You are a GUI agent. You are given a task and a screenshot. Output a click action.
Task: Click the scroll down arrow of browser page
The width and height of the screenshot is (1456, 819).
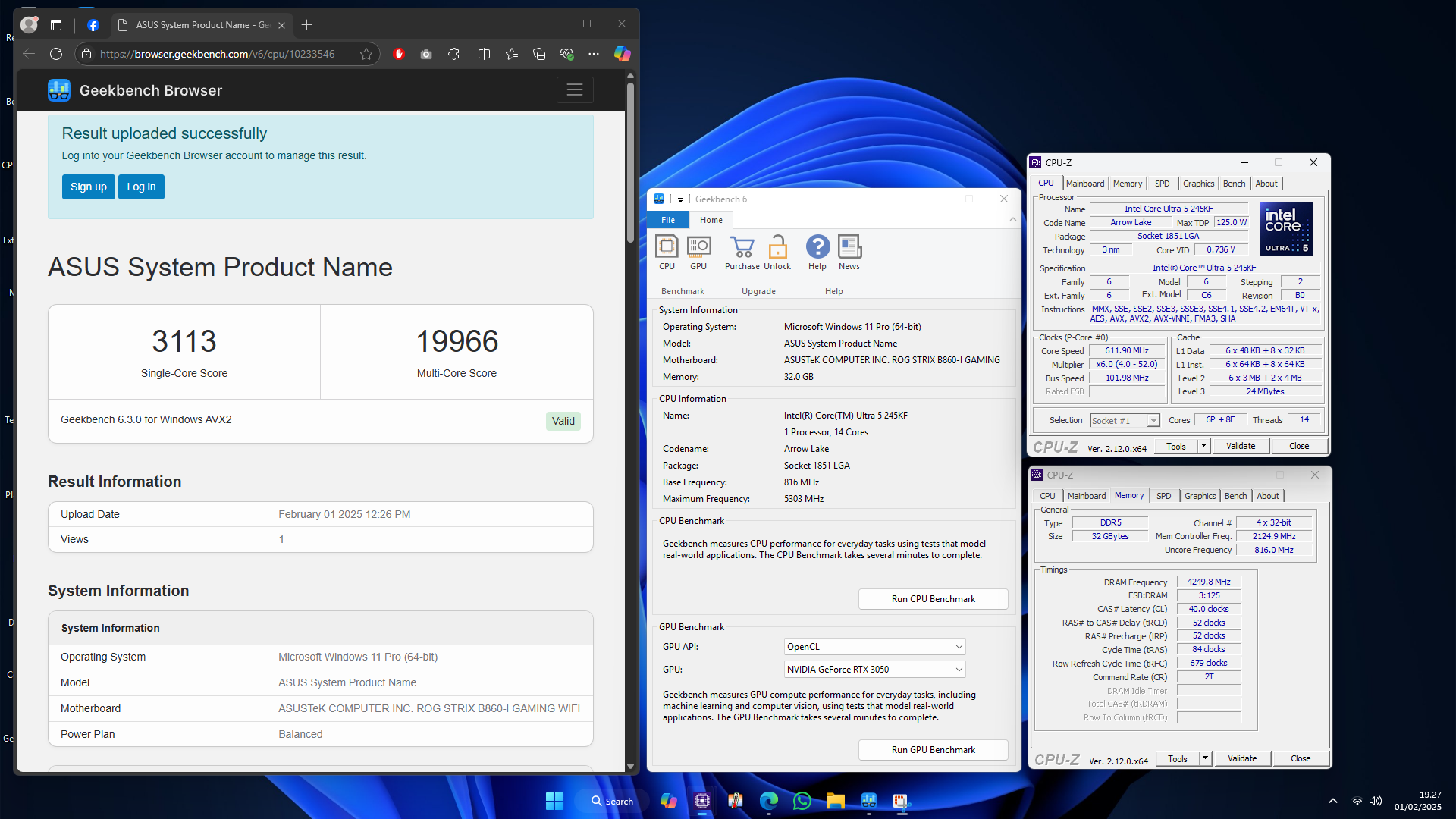pos(630,767)
